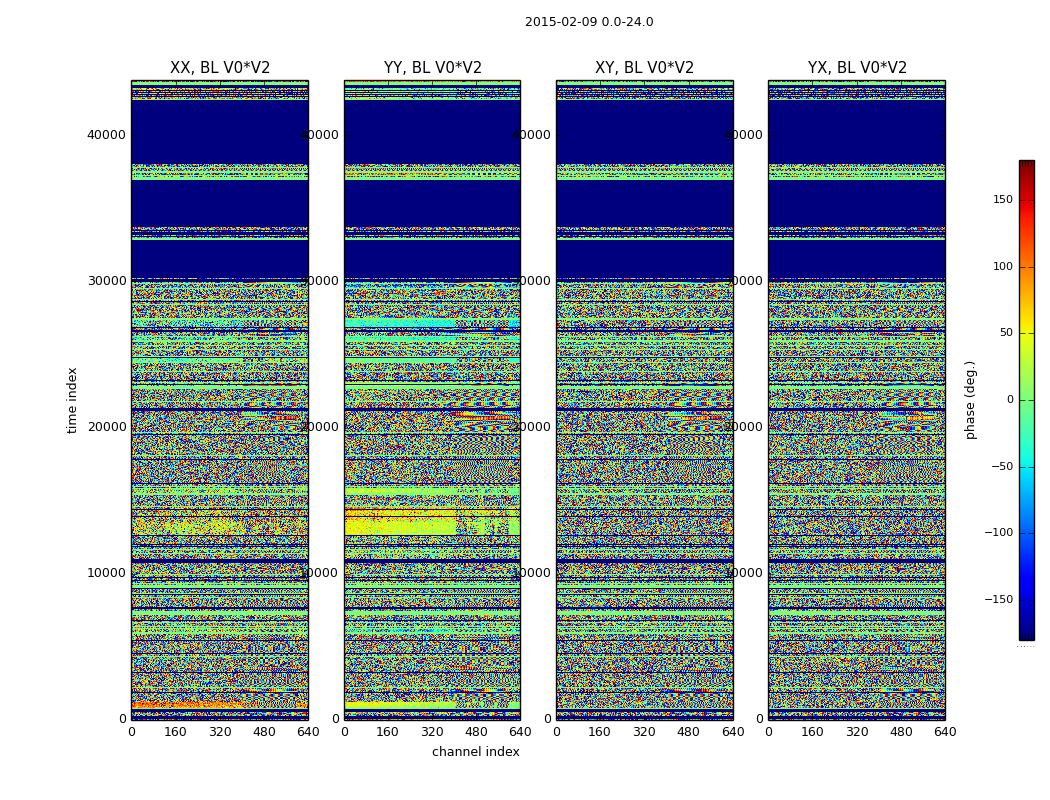Click the figure title '2015-02-09 0.0-24.0'
This screenshot has height=800, width=1050.
coord(589,22)
